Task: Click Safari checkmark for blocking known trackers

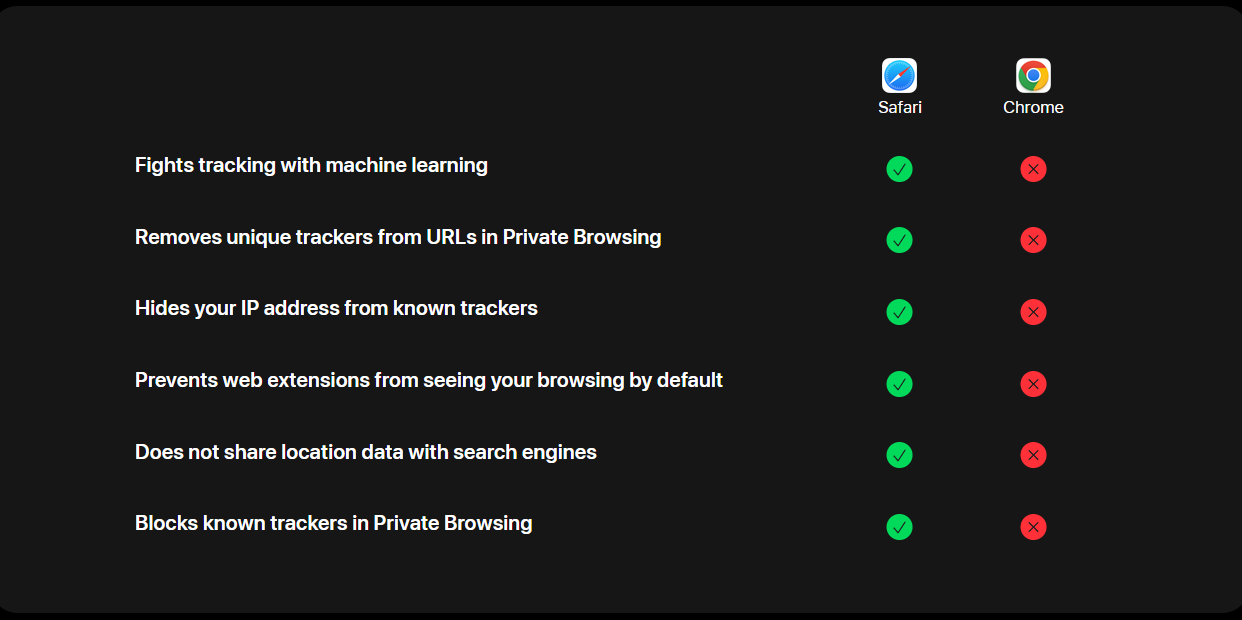Action: click(899, 527)
